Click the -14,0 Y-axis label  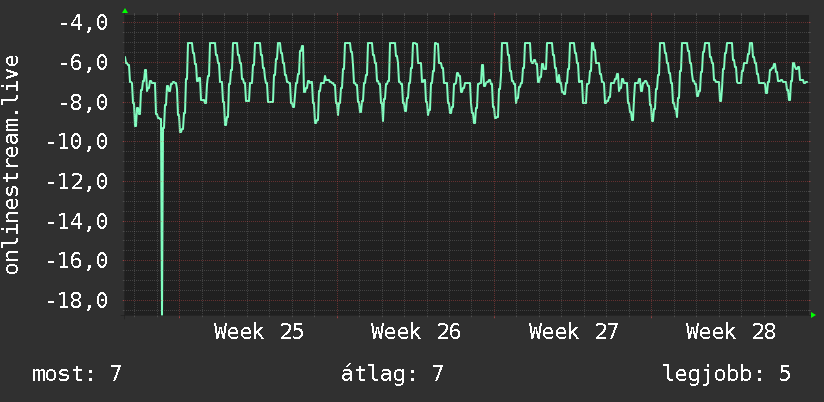77,222
